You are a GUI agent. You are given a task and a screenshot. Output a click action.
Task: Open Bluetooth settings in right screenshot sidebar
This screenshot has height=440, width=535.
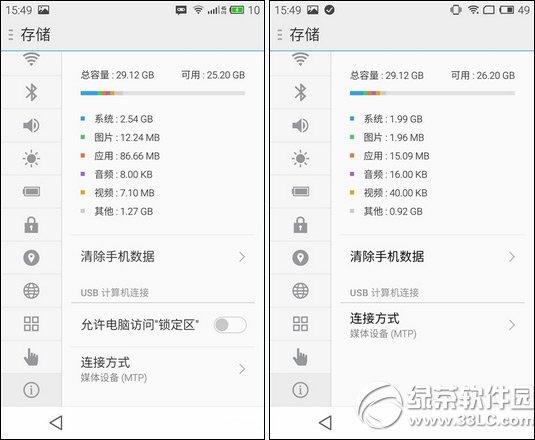pos(300,92)
